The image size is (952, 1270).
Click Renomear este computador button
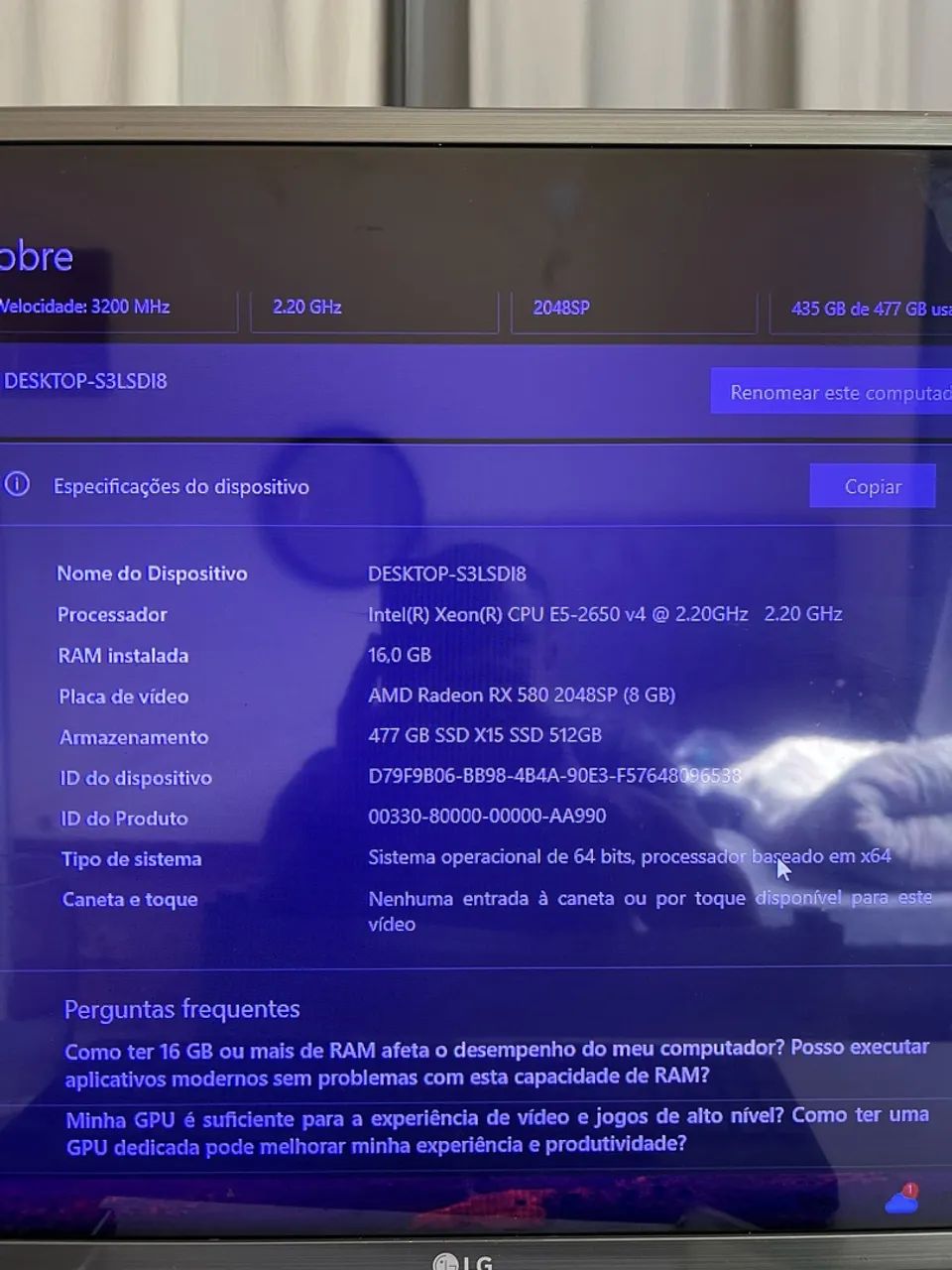(831, 392)
